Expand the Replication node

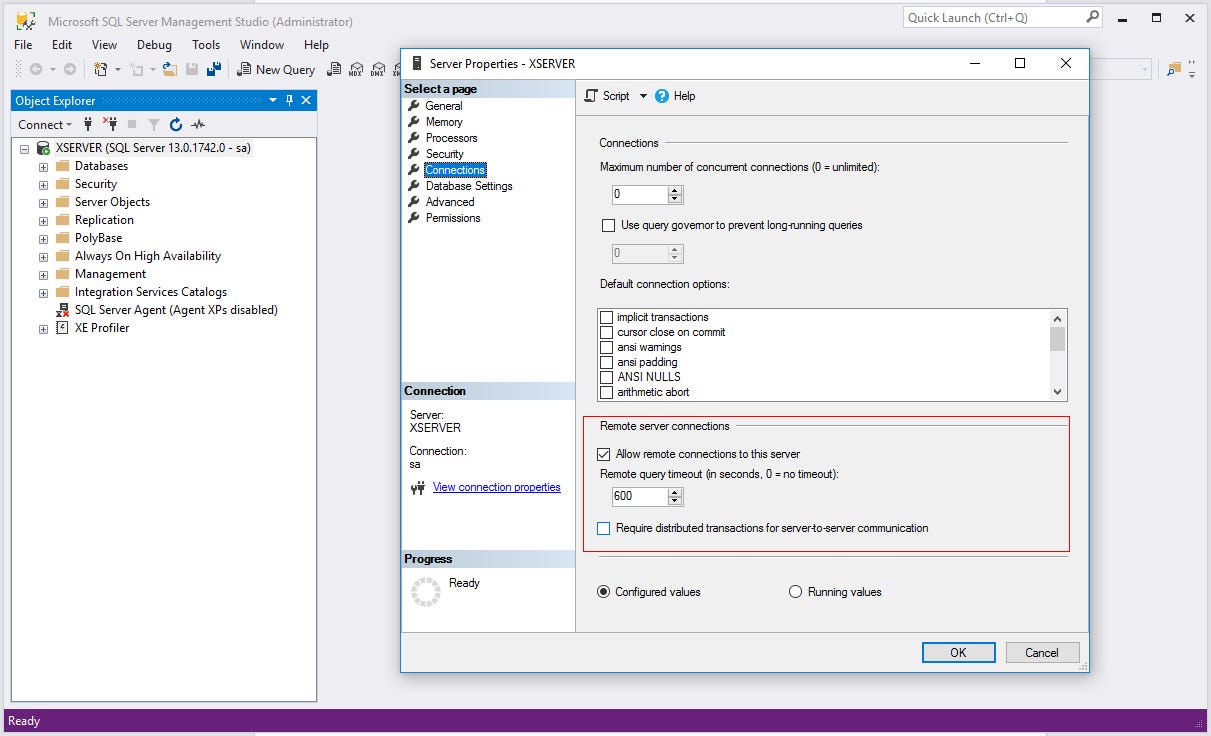click(43, 220)
